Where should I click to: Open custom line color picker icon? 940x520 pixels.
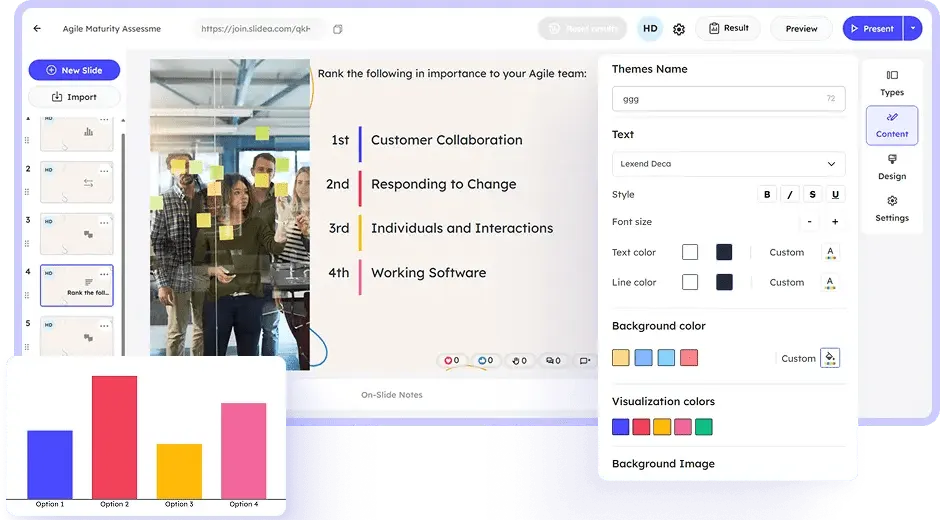(x=831, y=283)
